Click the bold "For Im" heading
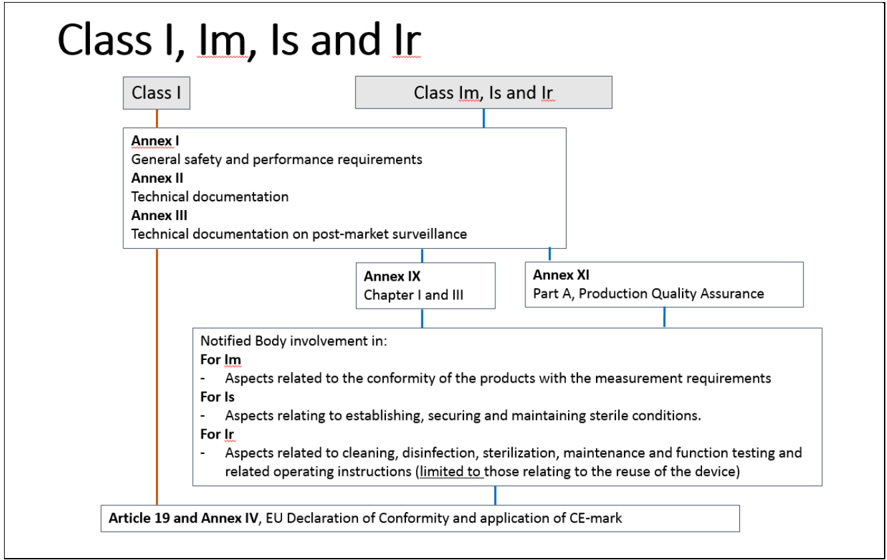The width and height of the screenshot is (887, 560). (x=220, y=360)
